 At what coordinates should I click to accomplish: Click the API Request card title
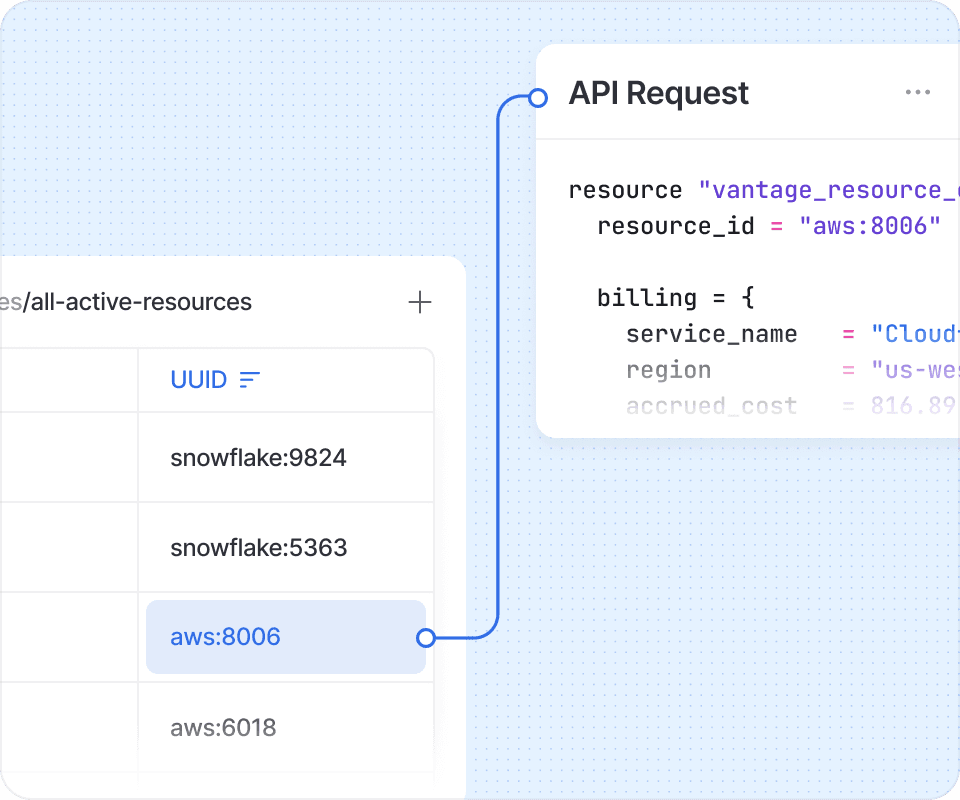tap(658, 93)
